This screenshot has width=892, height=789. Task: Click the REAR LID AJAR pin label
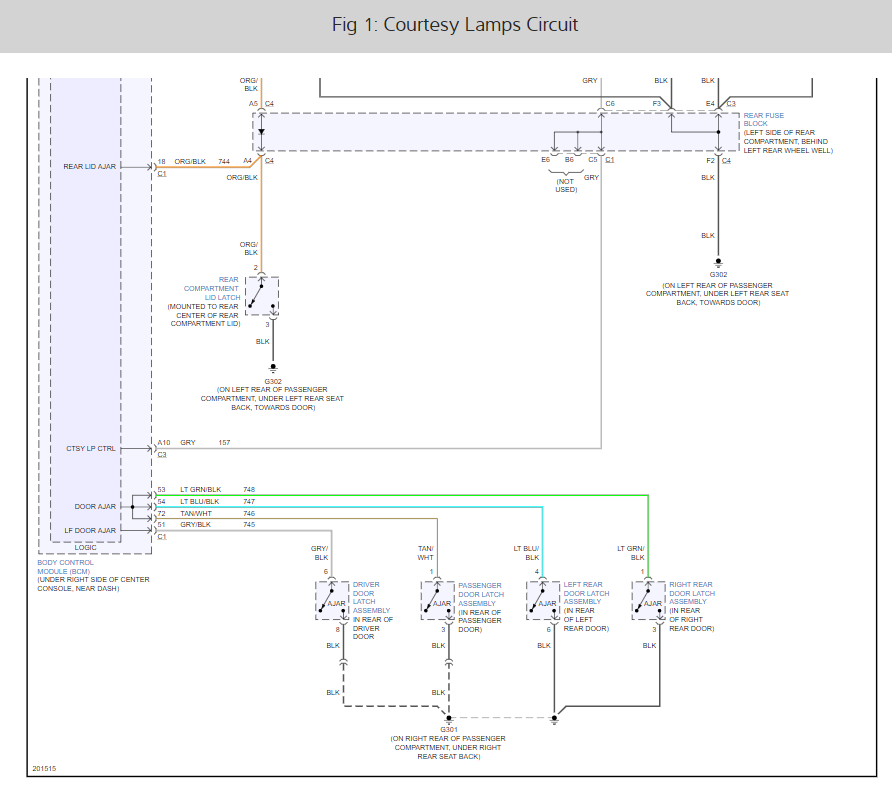point(90,167)
